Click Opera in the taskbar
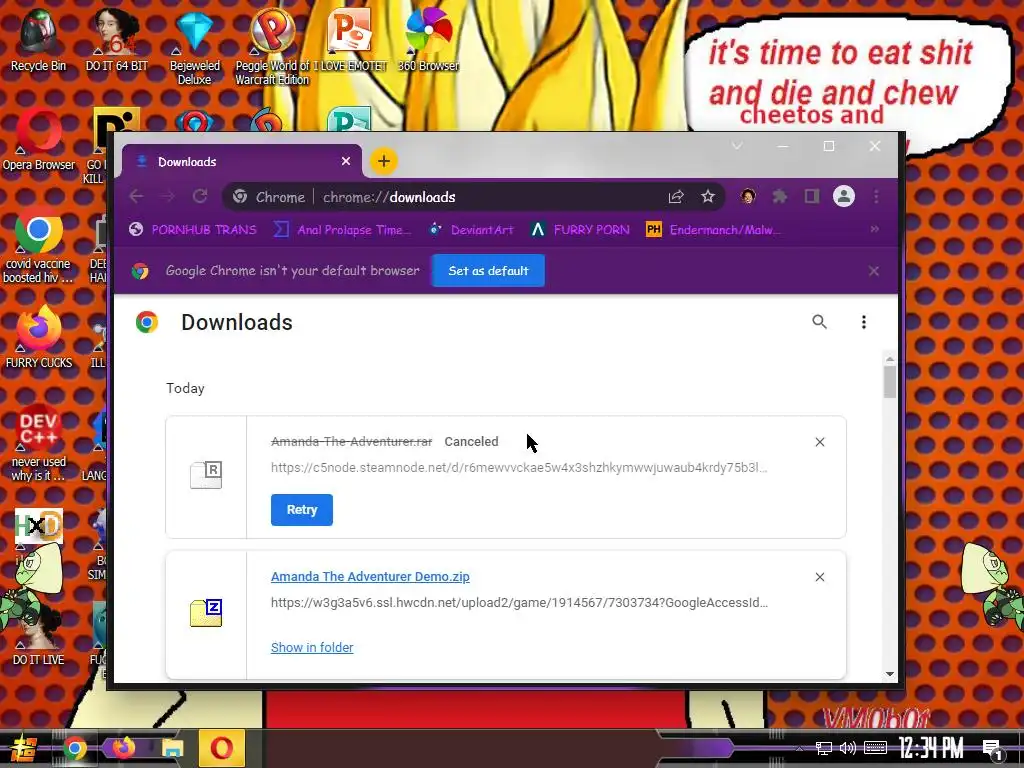This screenshot has height=768, width=1024. (221, 748)
